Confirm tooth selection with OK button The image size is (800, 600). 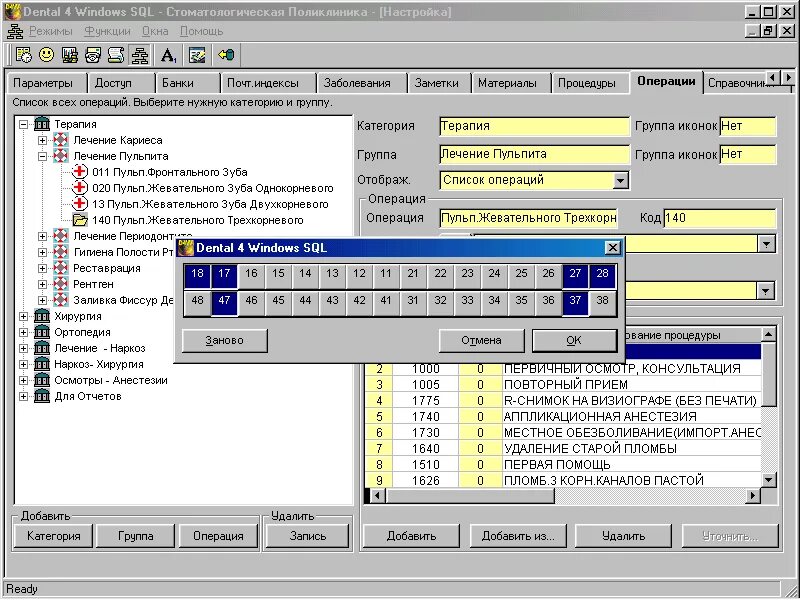[574, 340]
